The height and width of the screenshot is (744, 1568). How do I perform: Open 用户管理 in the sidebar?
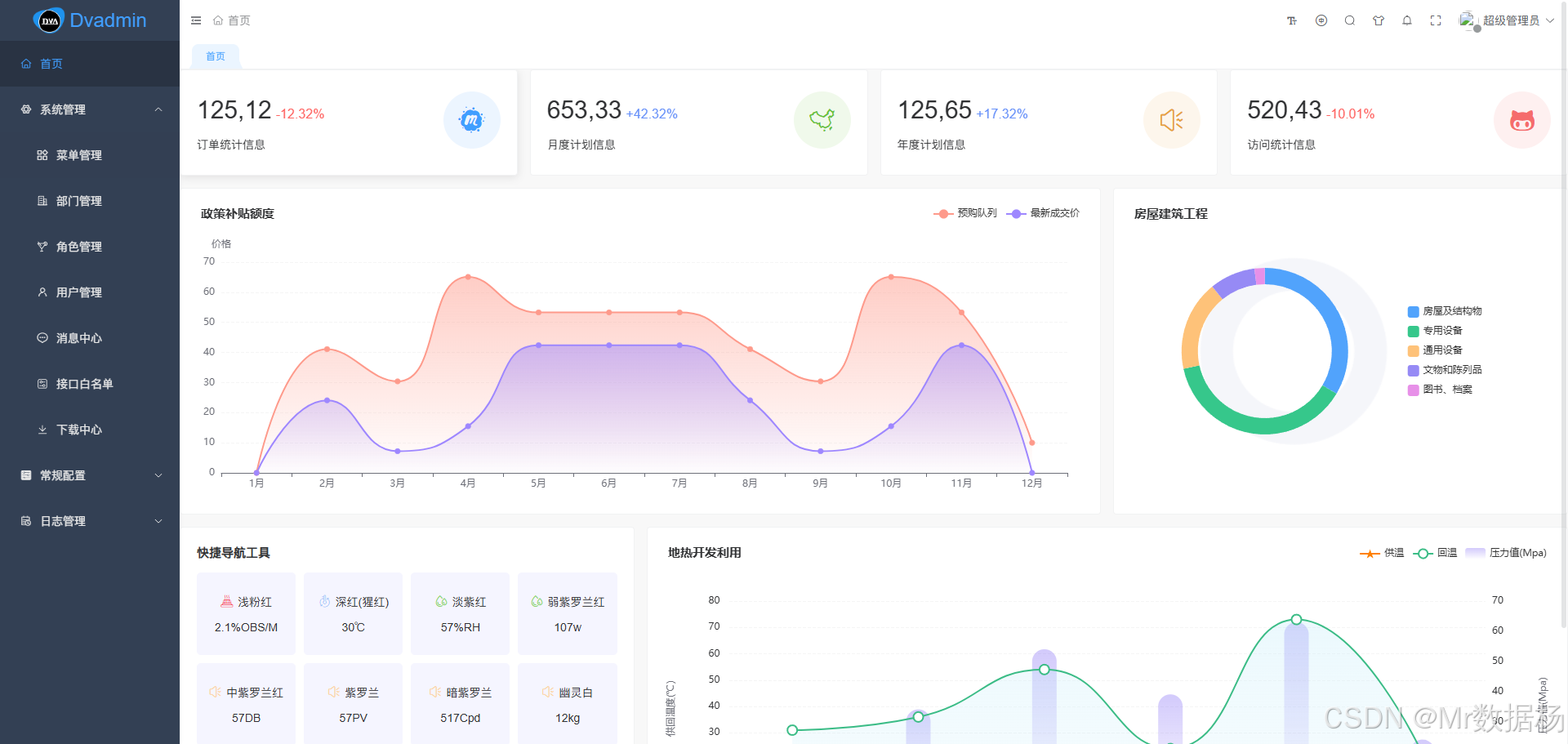pyautogui.click(x=90, y=292)
